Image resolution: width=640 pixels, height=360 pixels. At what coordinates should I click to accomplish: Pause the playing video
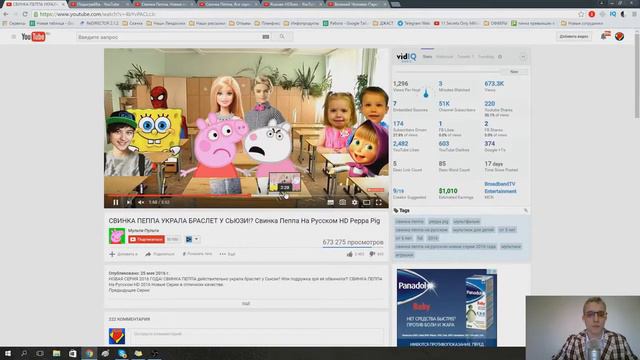click(116, 202)
